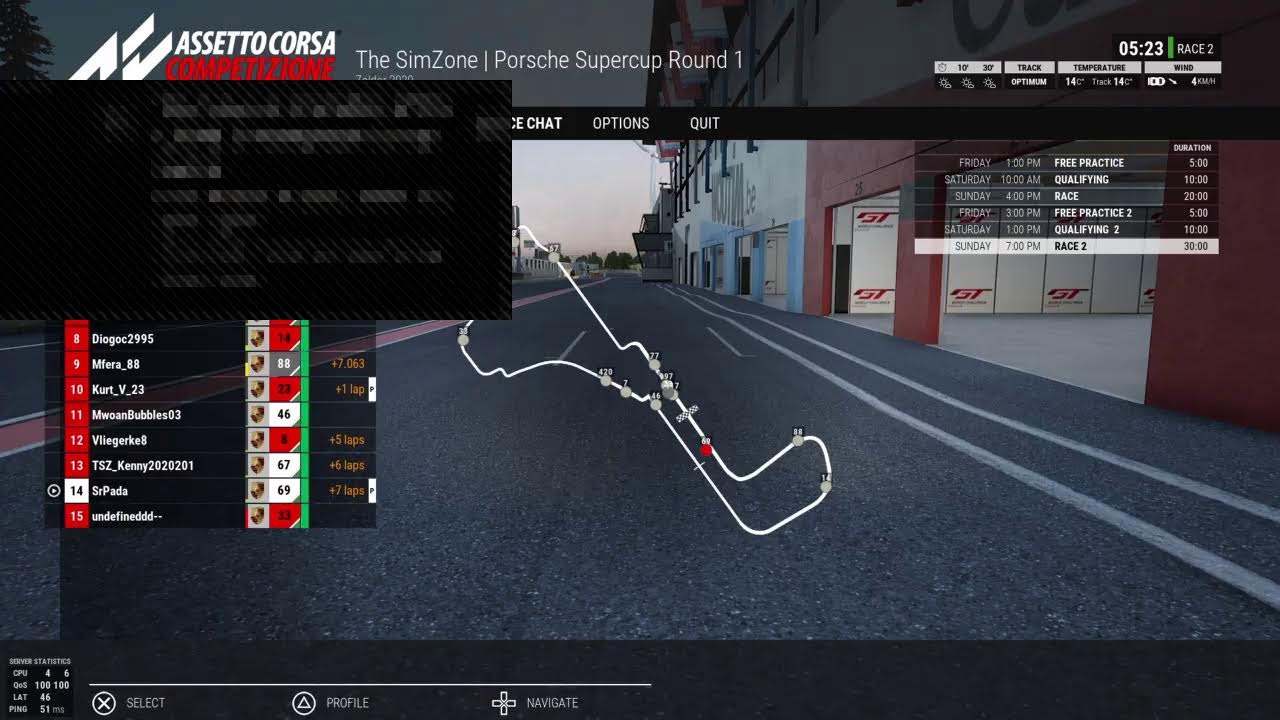
Task: Click the d-pad Navigate prompt icon
Action: [x=504, y=703]
